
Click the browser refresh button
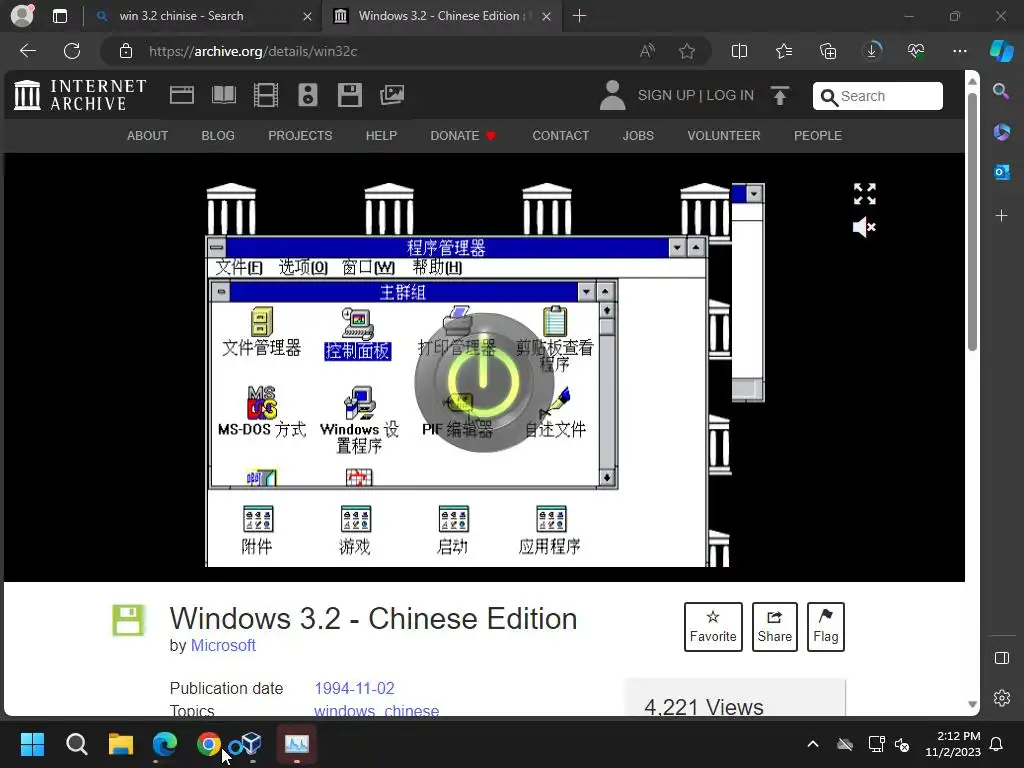tap(72, 51)
